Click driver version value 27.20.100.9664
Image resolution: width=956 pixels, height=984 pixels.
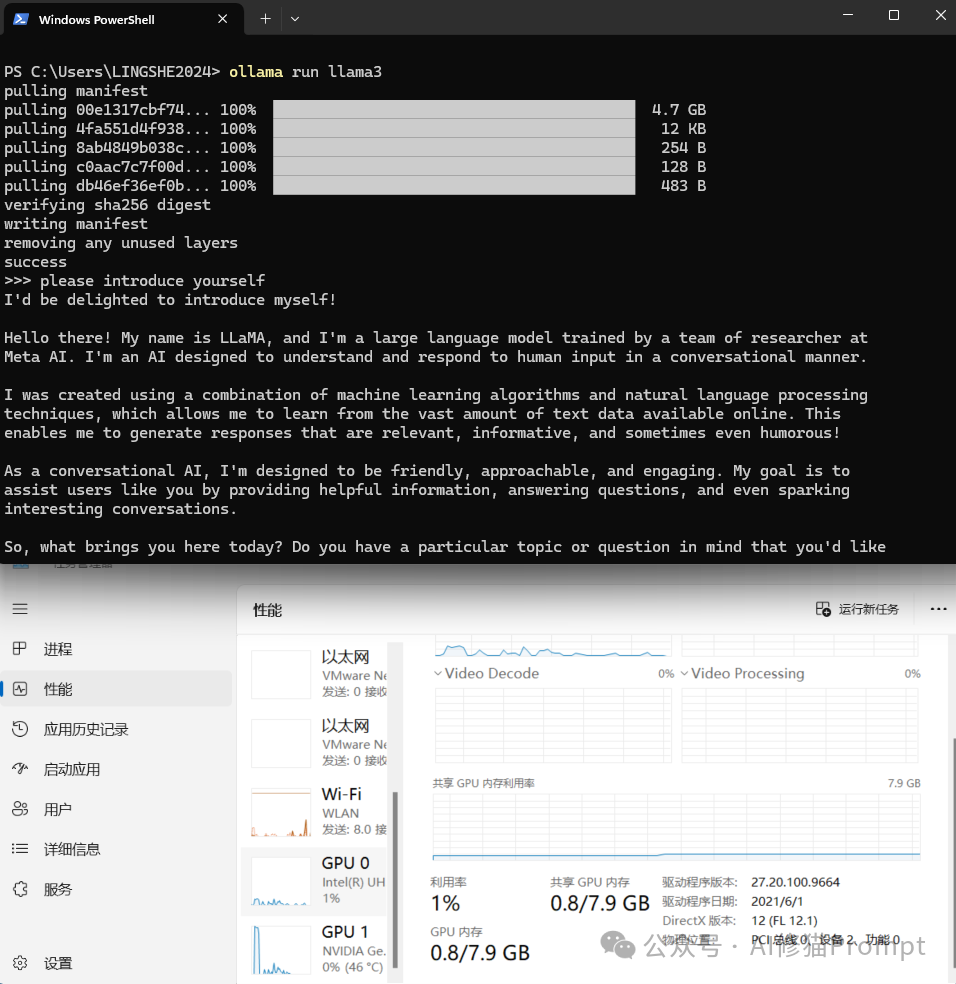[x=795, y=882]
